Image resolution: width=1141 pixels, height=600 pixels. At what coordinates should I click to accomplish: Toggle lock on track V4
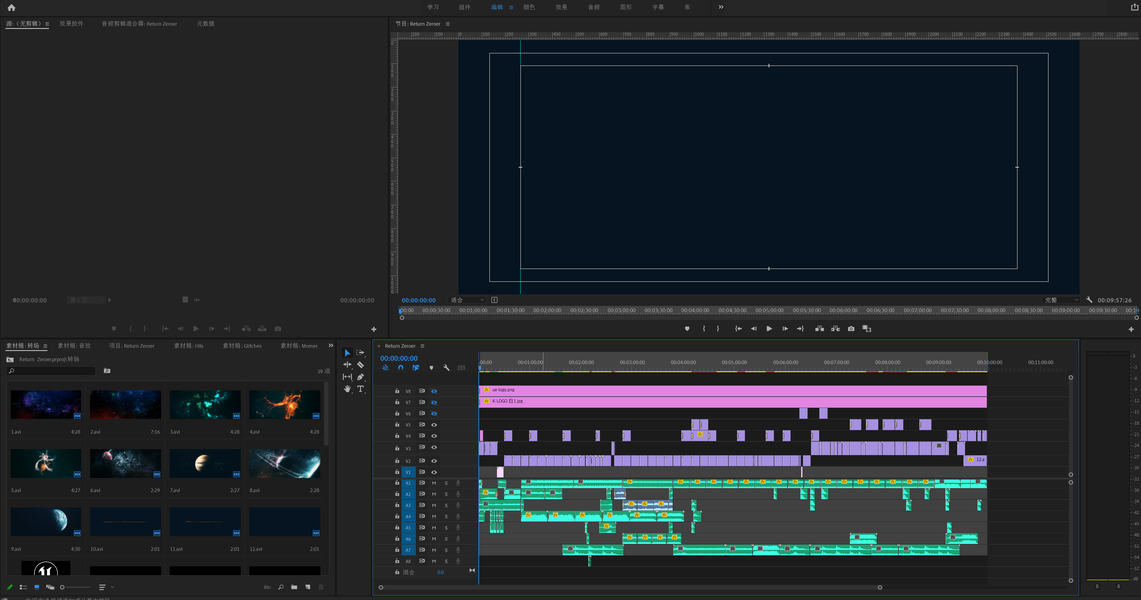tap(397, 436)
